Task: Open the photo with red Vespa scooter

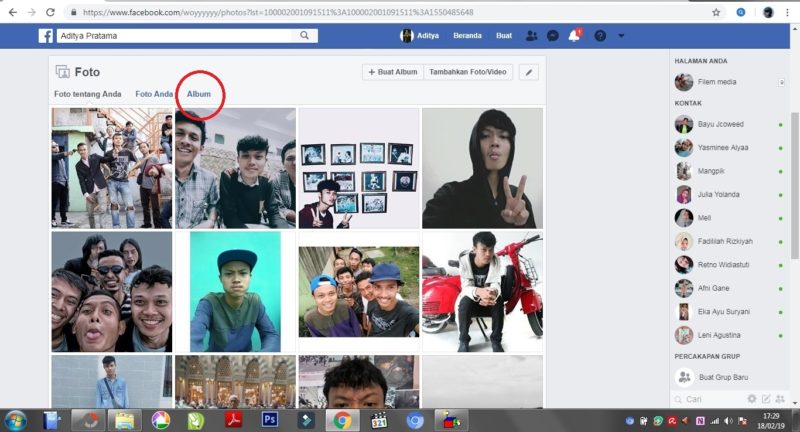Action: click(483, 292)
